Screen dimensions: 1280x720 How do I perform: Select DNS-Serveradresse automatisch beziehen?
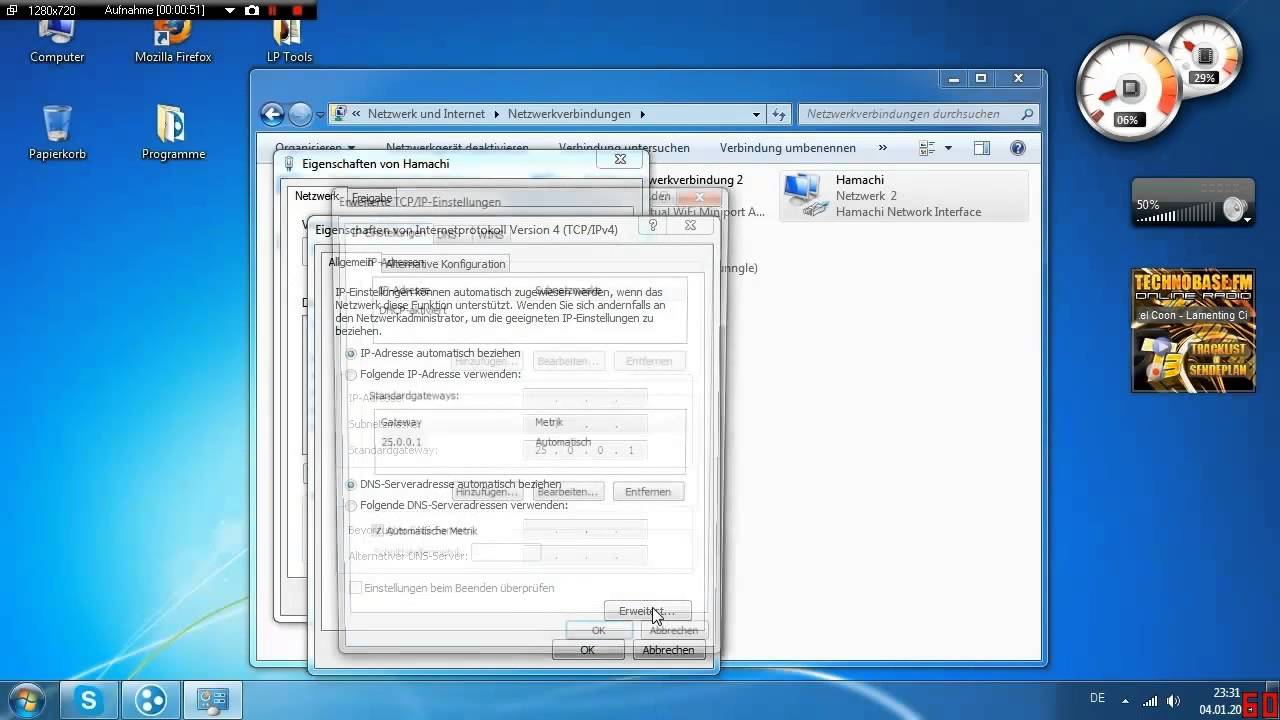pyautogui.click(x=453, y=484)
